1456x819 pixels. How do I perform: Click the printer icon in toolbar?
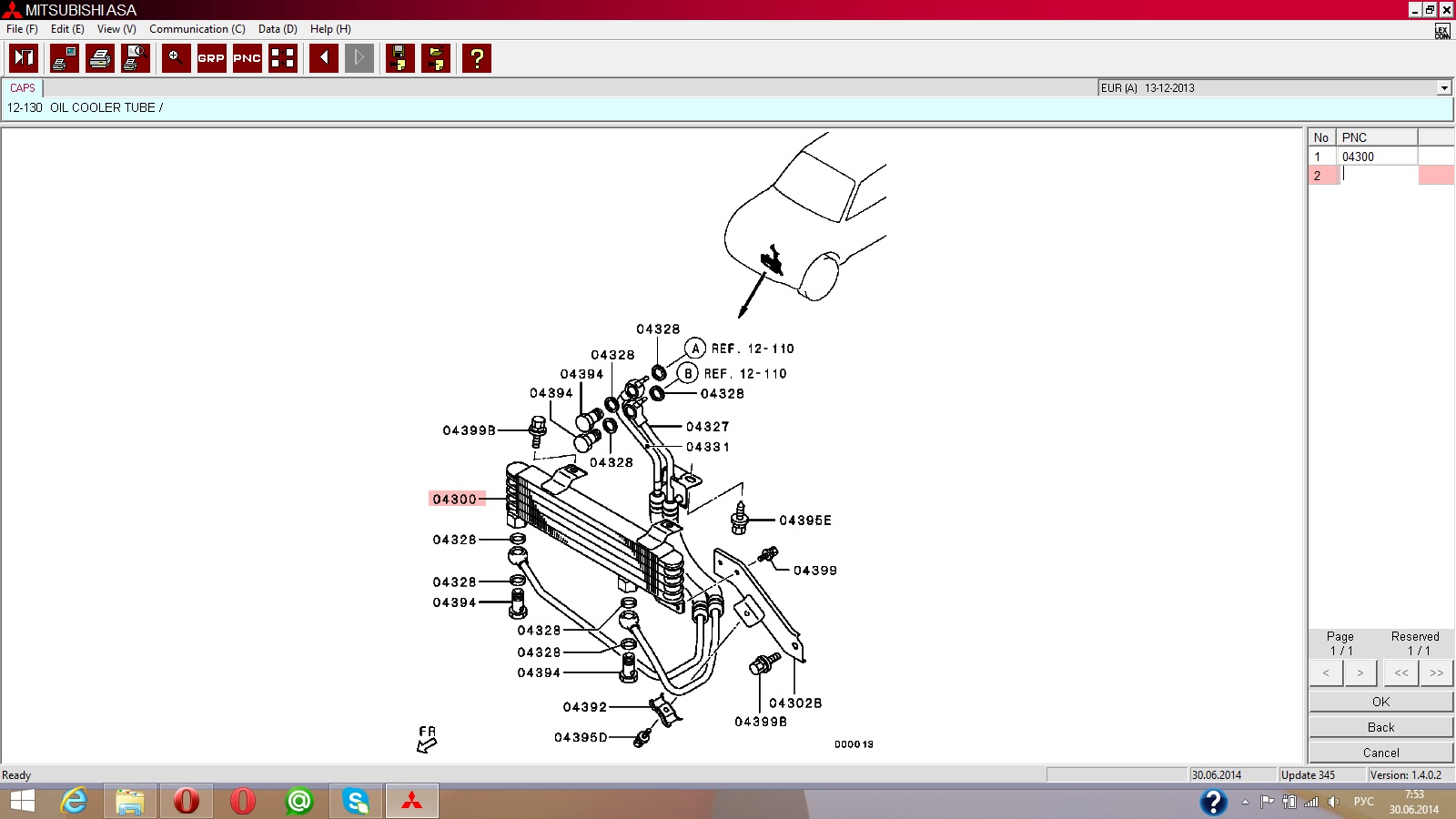click(100, 58)
